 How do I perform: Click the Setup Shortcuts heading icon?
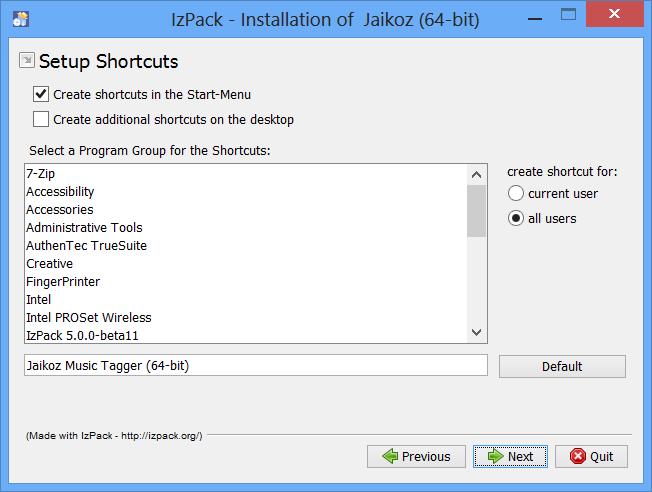coord(27,60)
